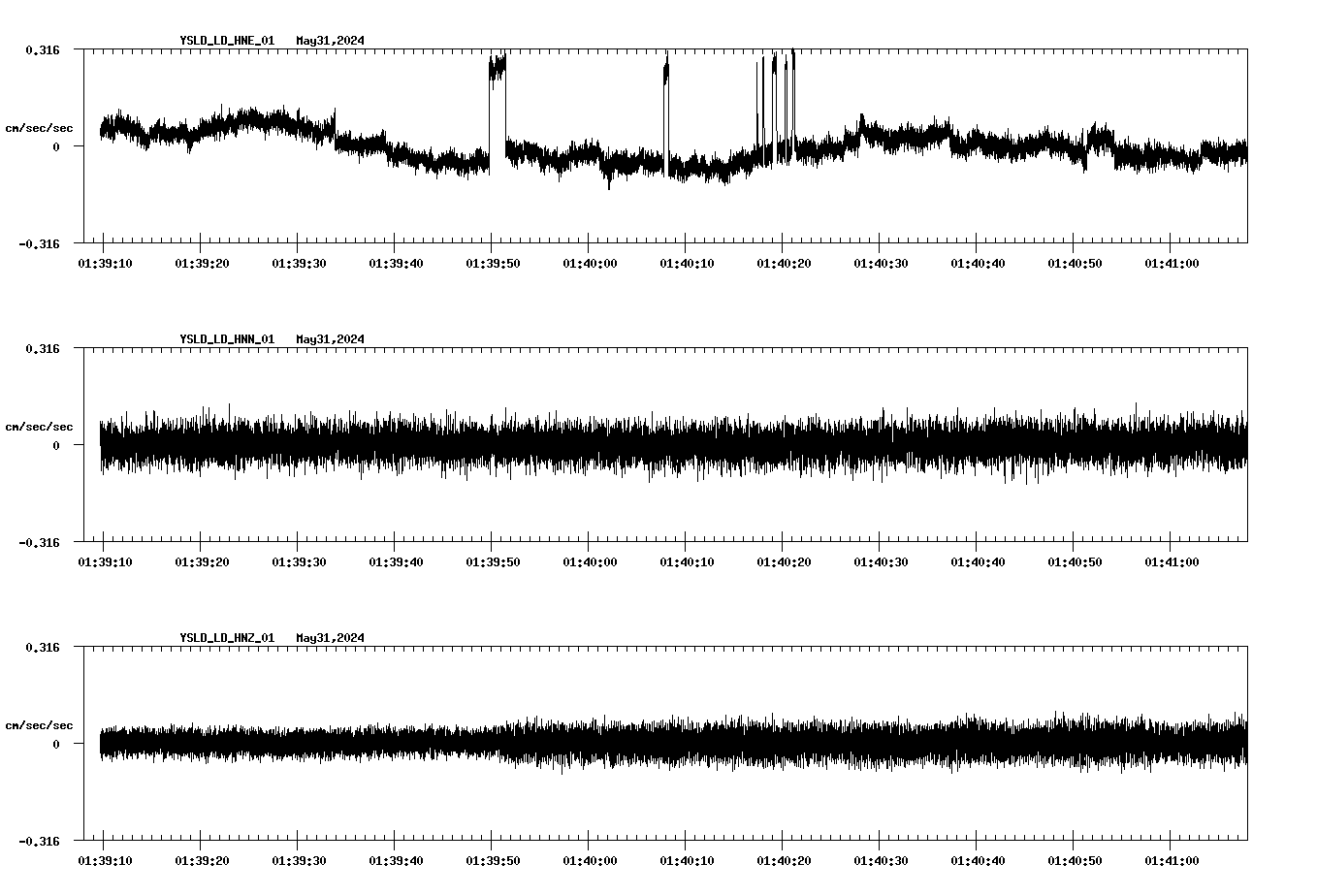Click the -0.316 amplitude label on HNZ axis
Screen dimensions: 1317x896
click(40, 842)
